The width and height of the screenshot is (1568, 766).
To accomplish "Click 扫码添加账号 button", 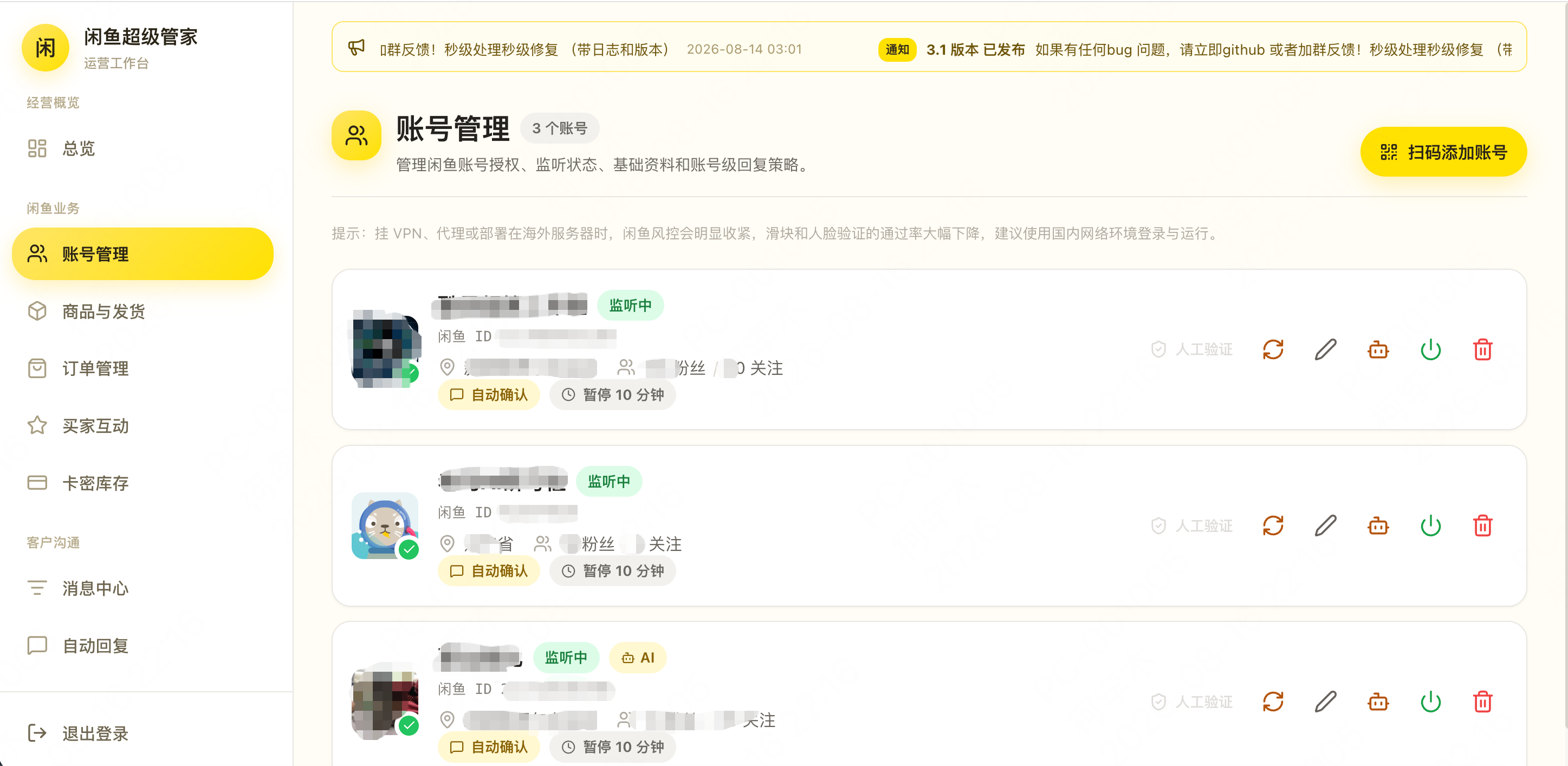I will tap(1443, 152).
